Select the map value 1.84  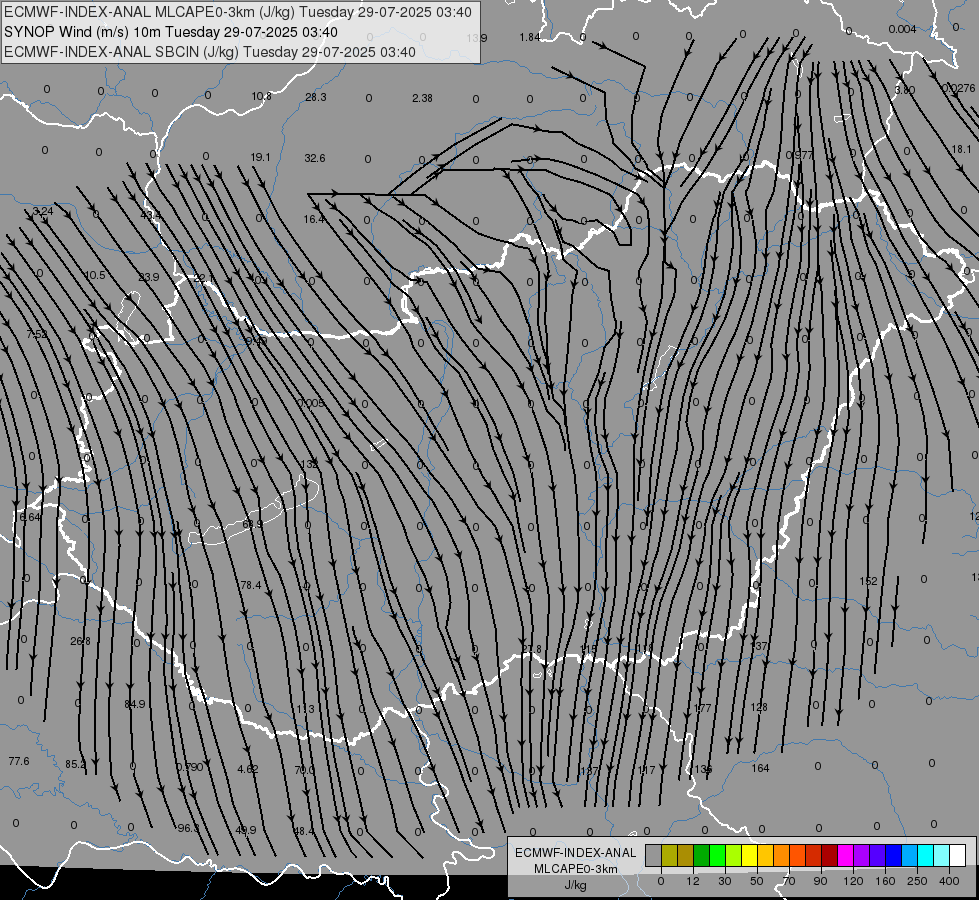pos(529,37)
